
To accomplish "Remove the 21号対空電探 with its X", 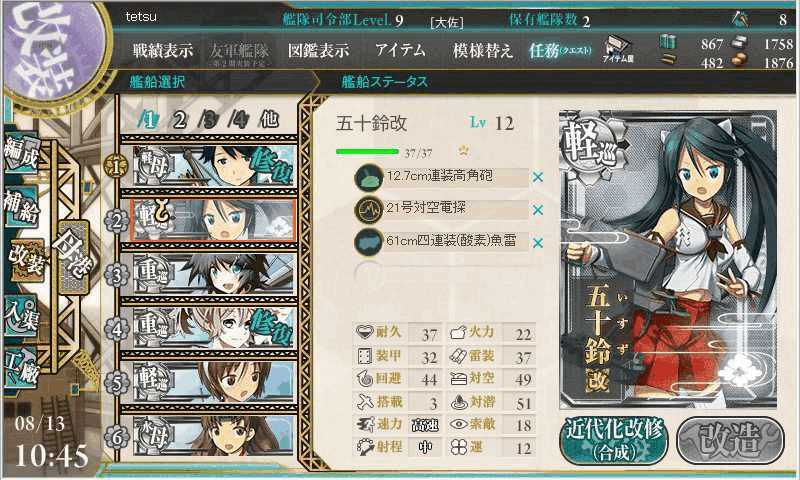I will [x=537, y=210].
